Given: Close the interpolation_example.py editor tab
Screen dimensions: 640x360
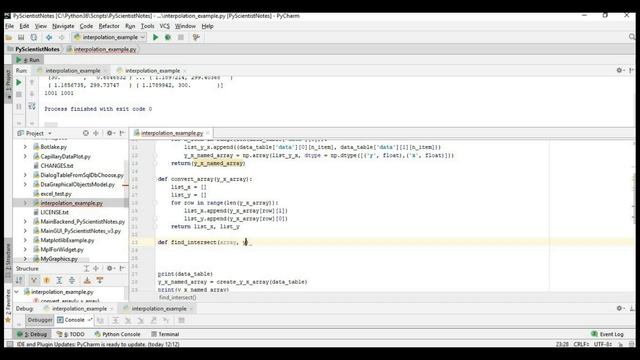Looking at the screenshot, I should tap(208, 133).
